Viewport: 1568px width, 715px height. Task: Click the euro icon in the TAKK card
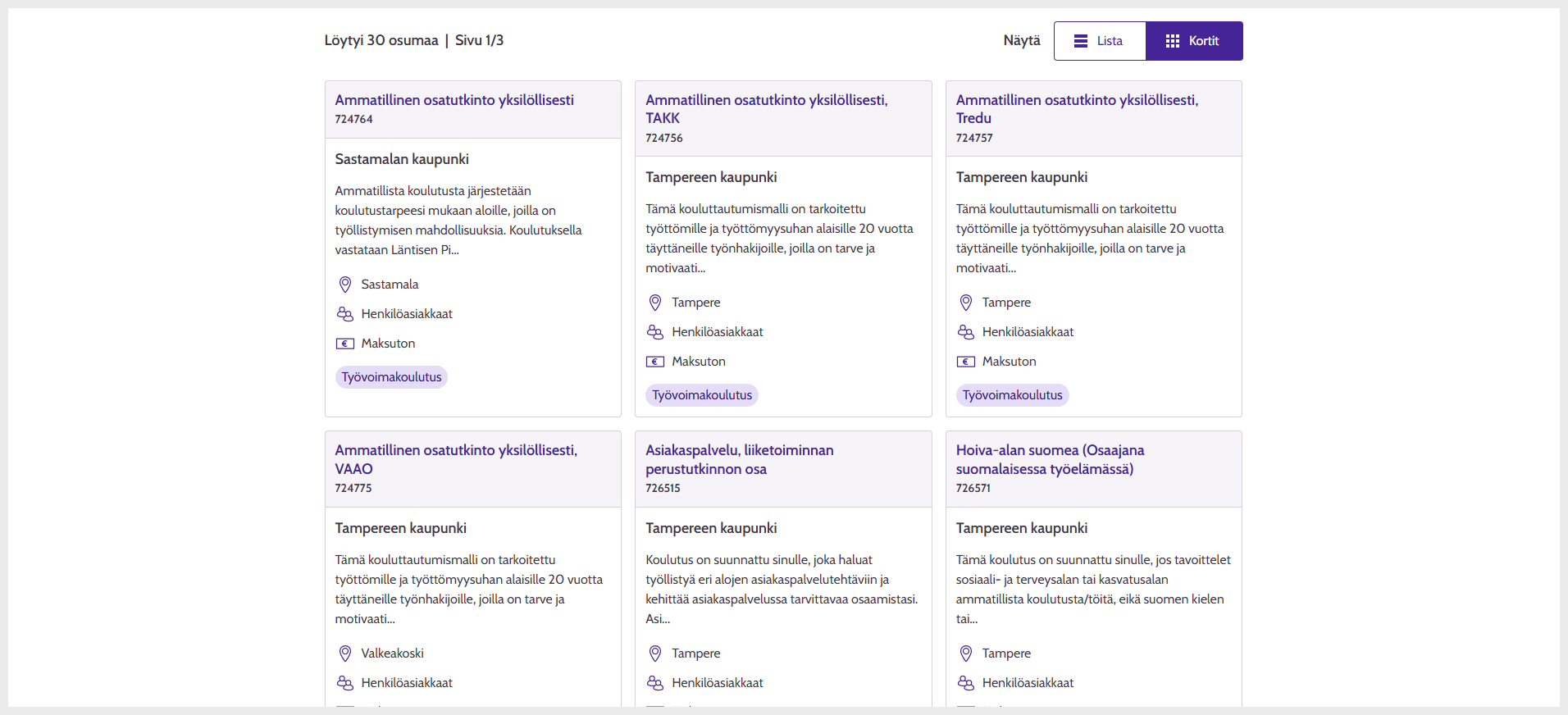click(x=655, y=362)
